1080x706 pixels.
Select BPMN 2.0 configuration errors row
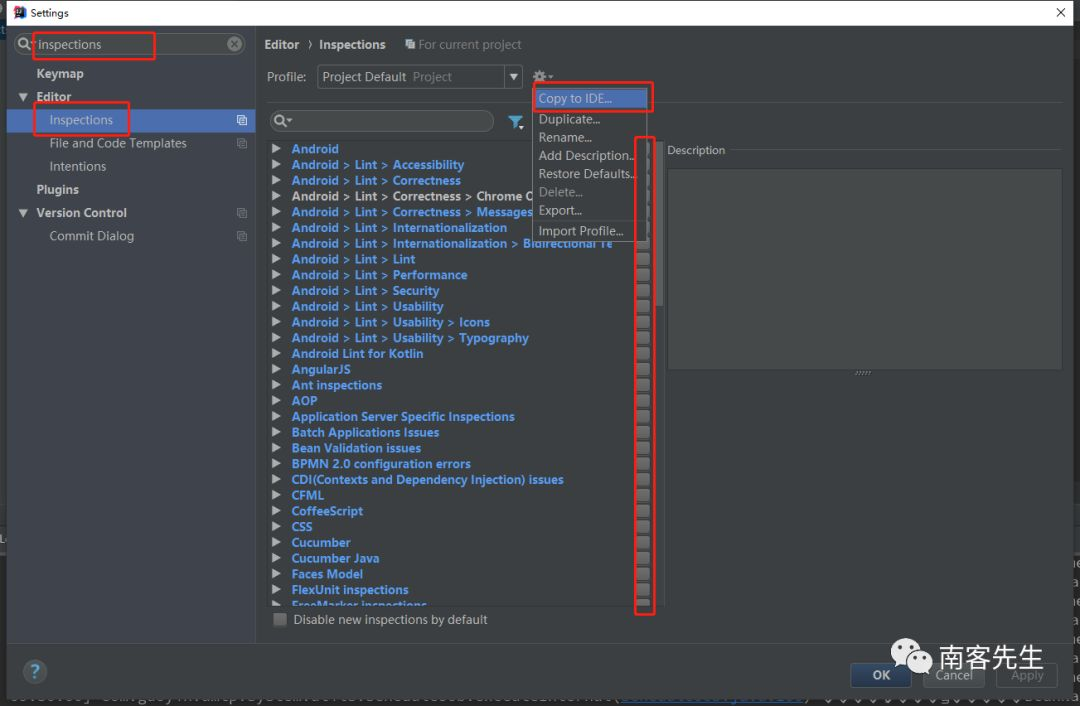(381, 464)
